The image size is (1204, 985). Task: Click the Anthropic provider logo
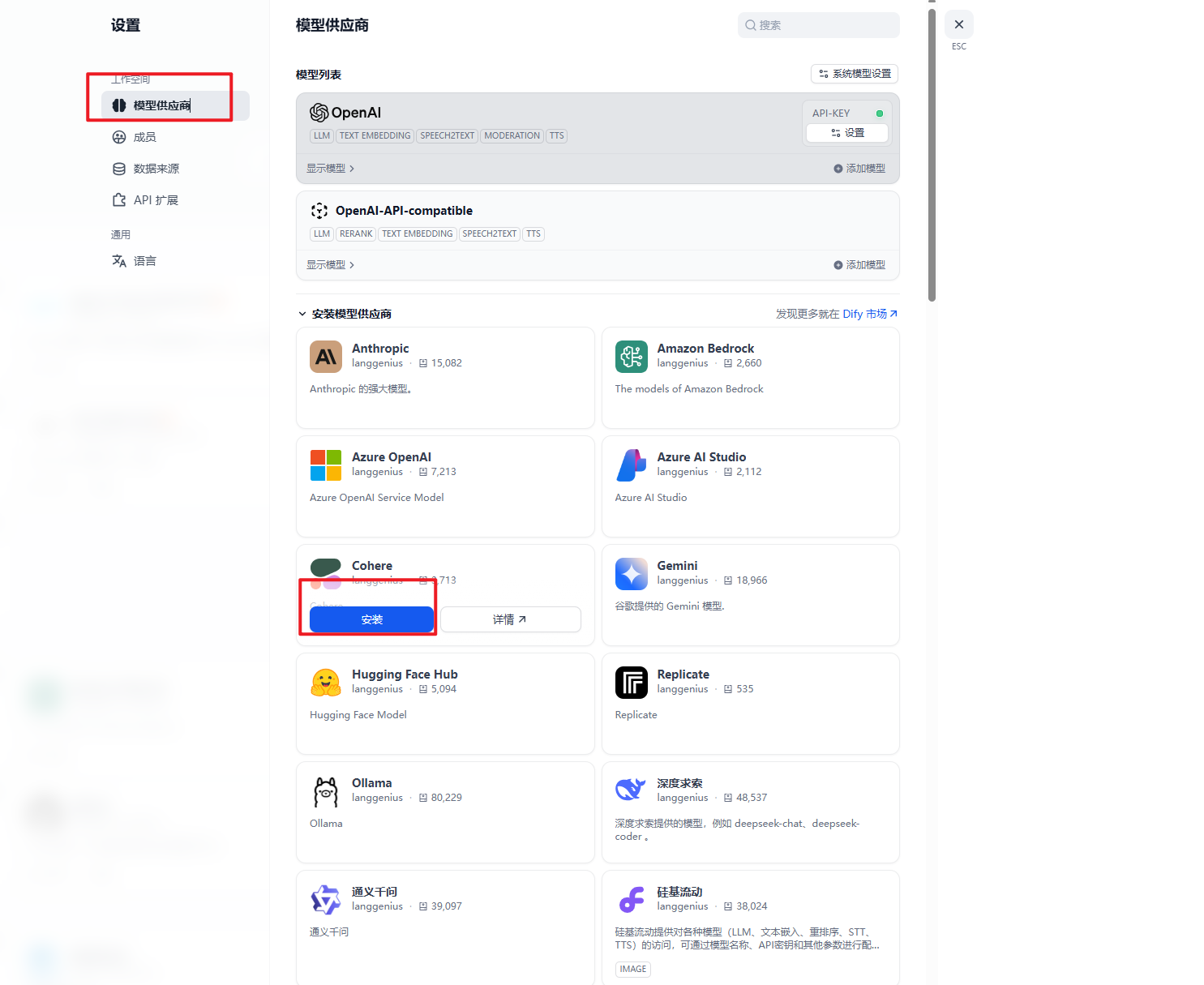coord(326,357)
